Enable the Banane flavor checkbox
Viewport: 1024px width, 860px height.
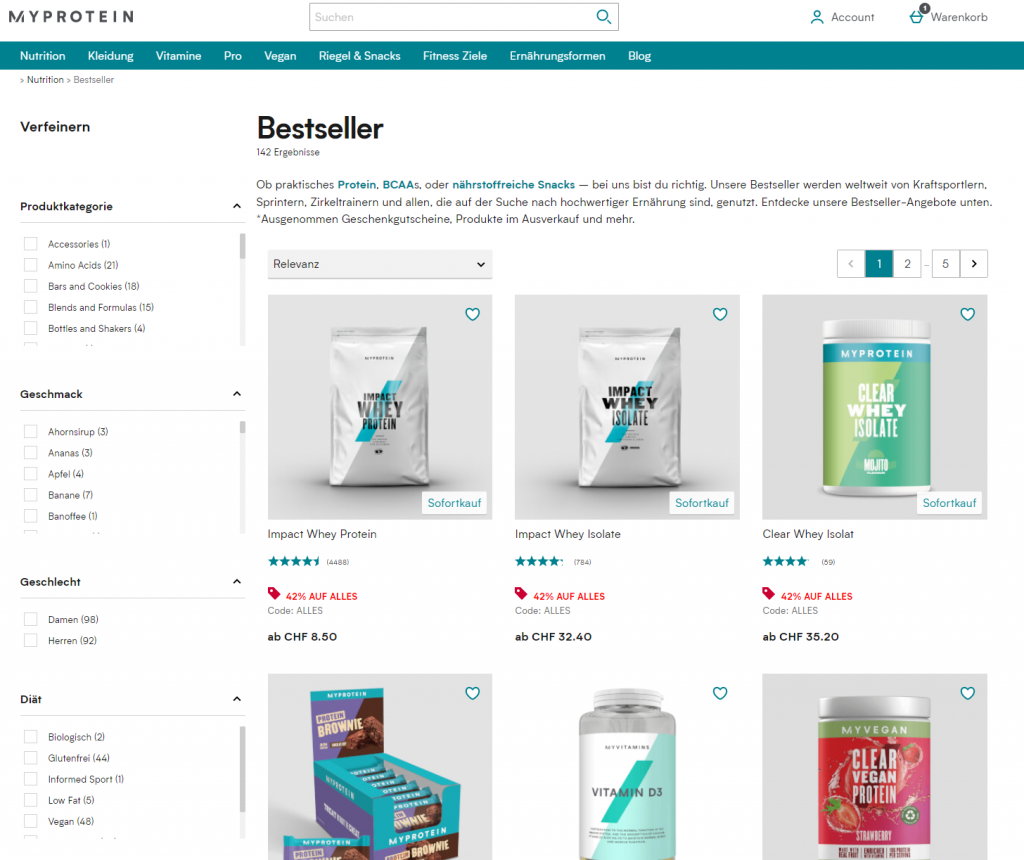(x=31, y=495)
